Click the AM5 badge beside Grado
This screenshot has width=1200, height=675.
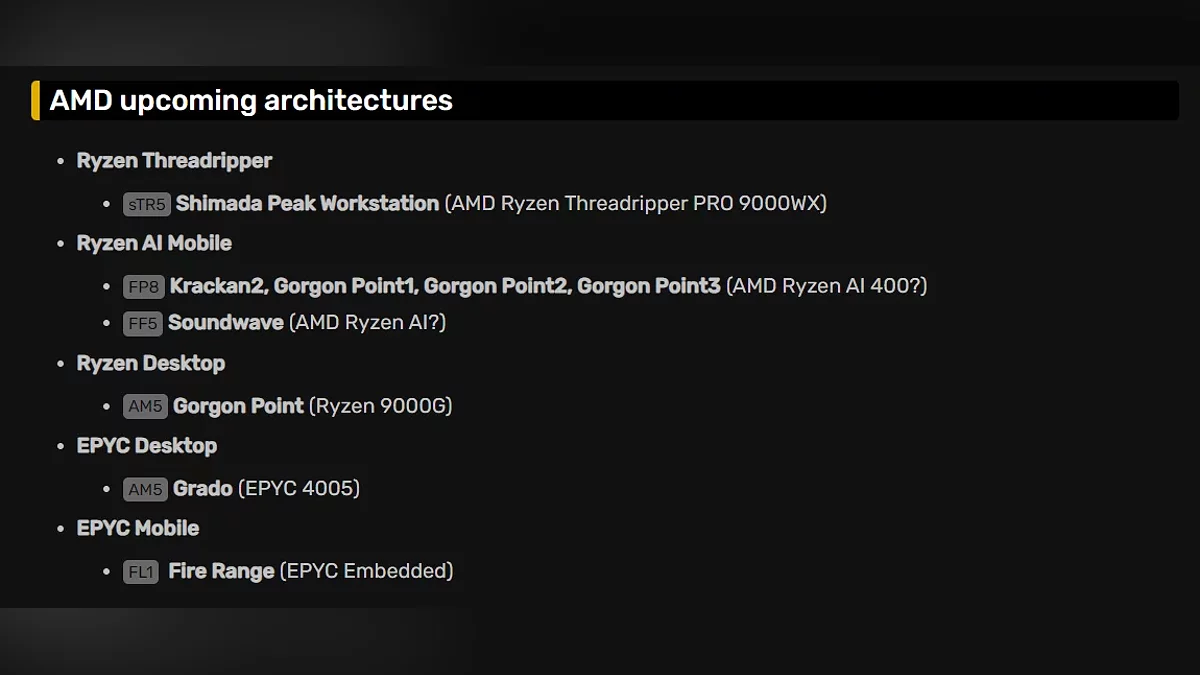145,489
